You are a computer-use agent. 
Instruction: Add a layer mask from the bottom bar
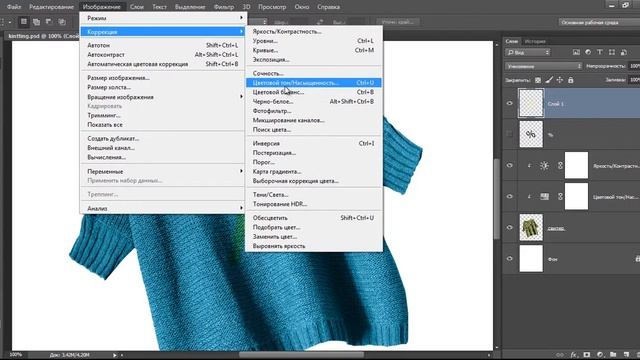tap(587, 355)
